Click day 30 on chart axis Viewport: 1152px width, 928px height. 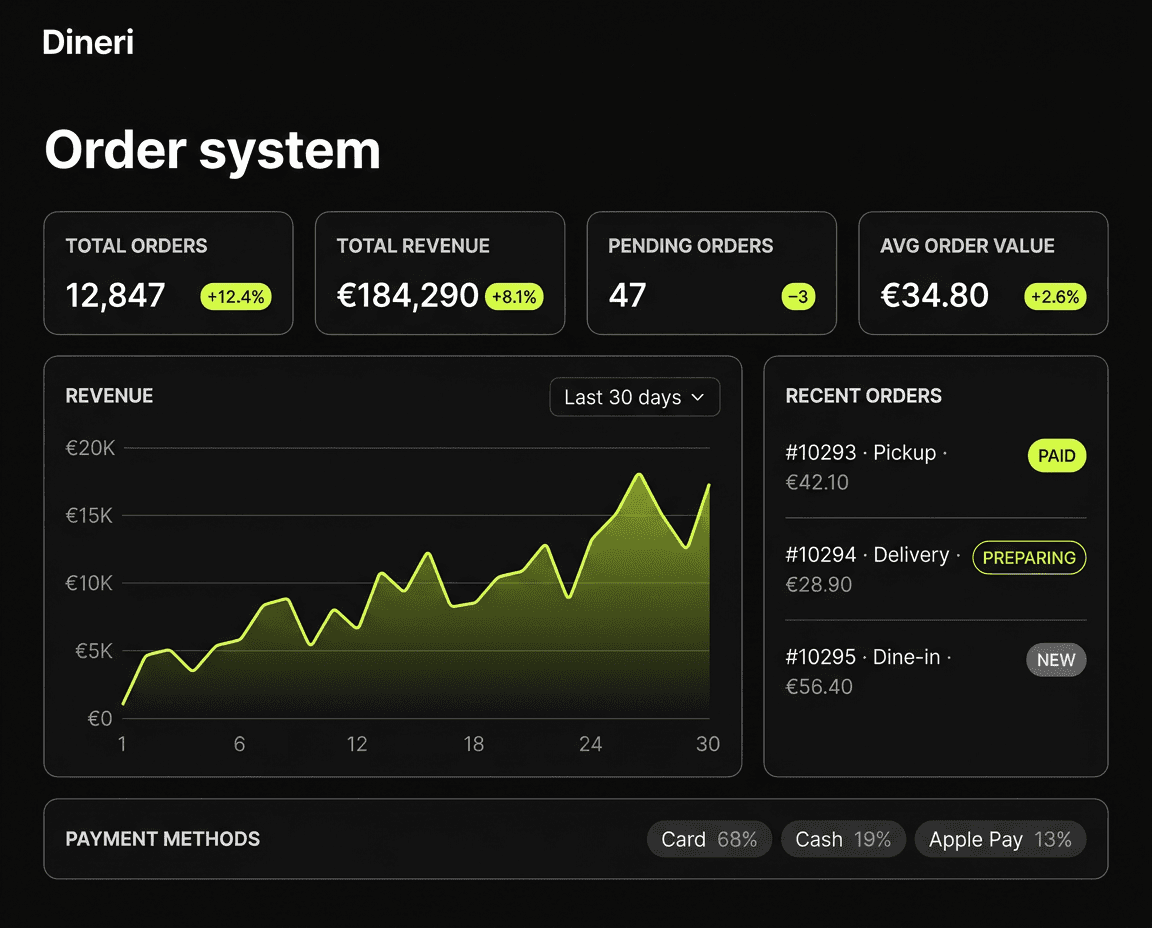point(708,744)
